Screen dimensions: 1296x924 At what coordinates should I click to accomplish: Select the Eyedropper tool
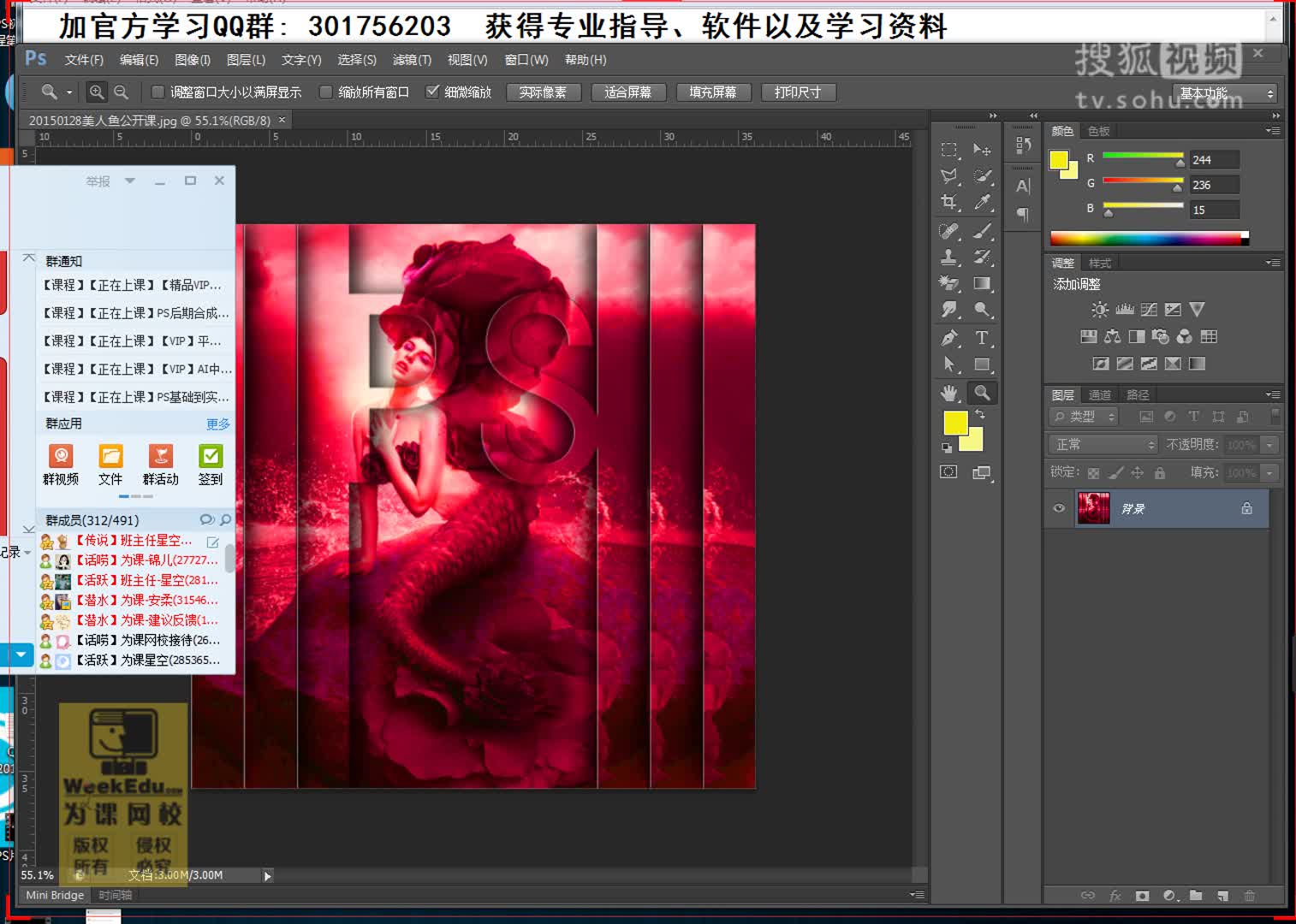(x=982, y=202)
